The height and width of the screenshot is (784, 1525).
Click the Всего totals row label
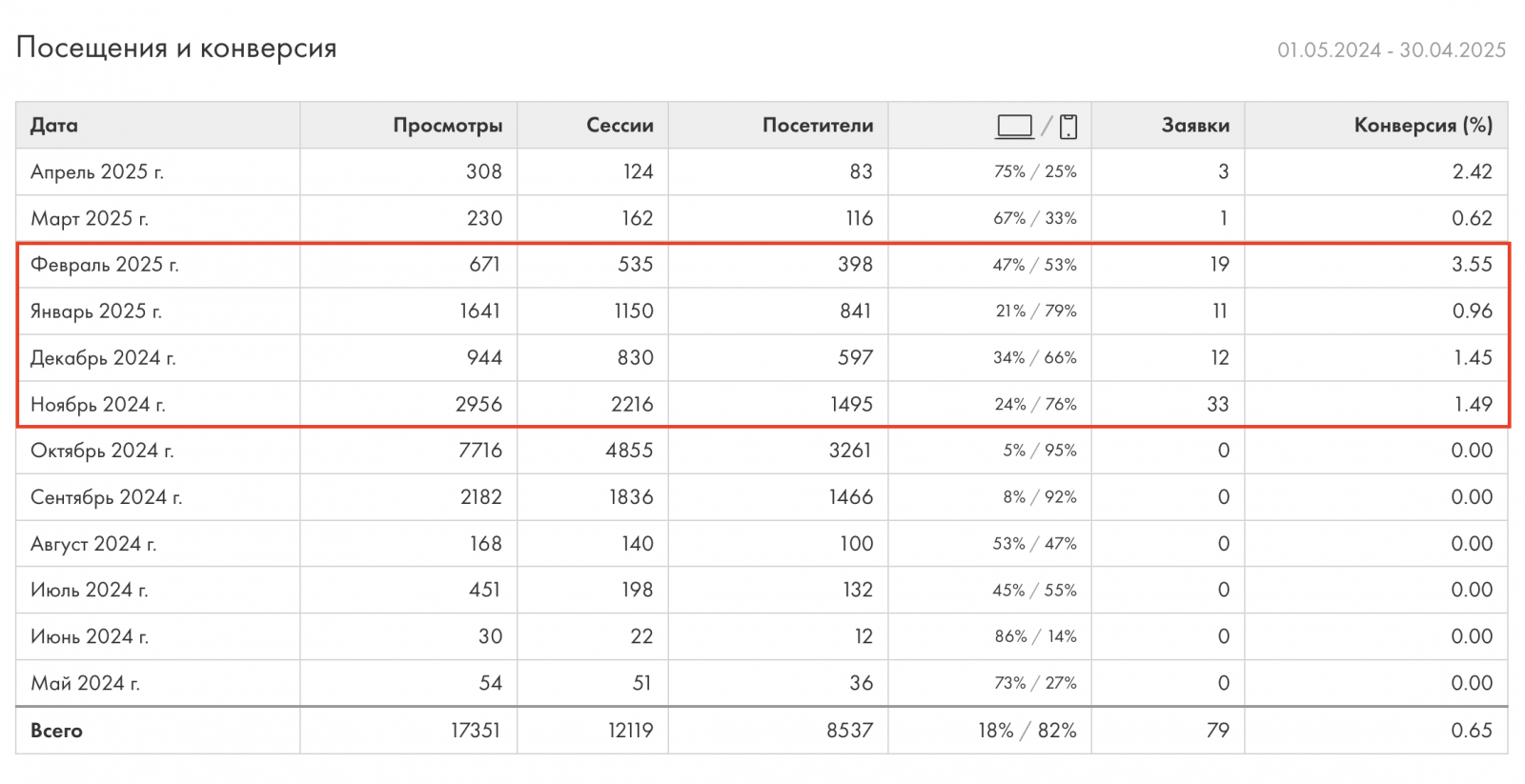coord(56,731)
